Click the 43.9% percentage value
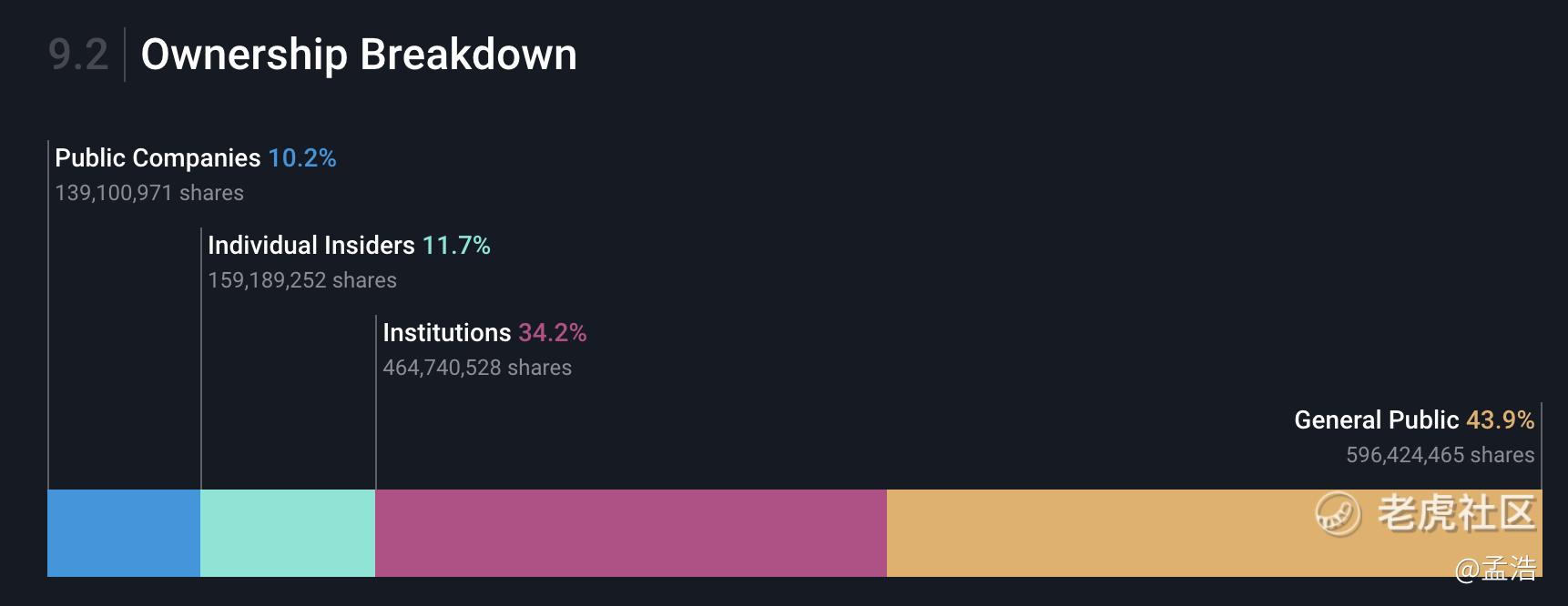 coord(1501,420)
